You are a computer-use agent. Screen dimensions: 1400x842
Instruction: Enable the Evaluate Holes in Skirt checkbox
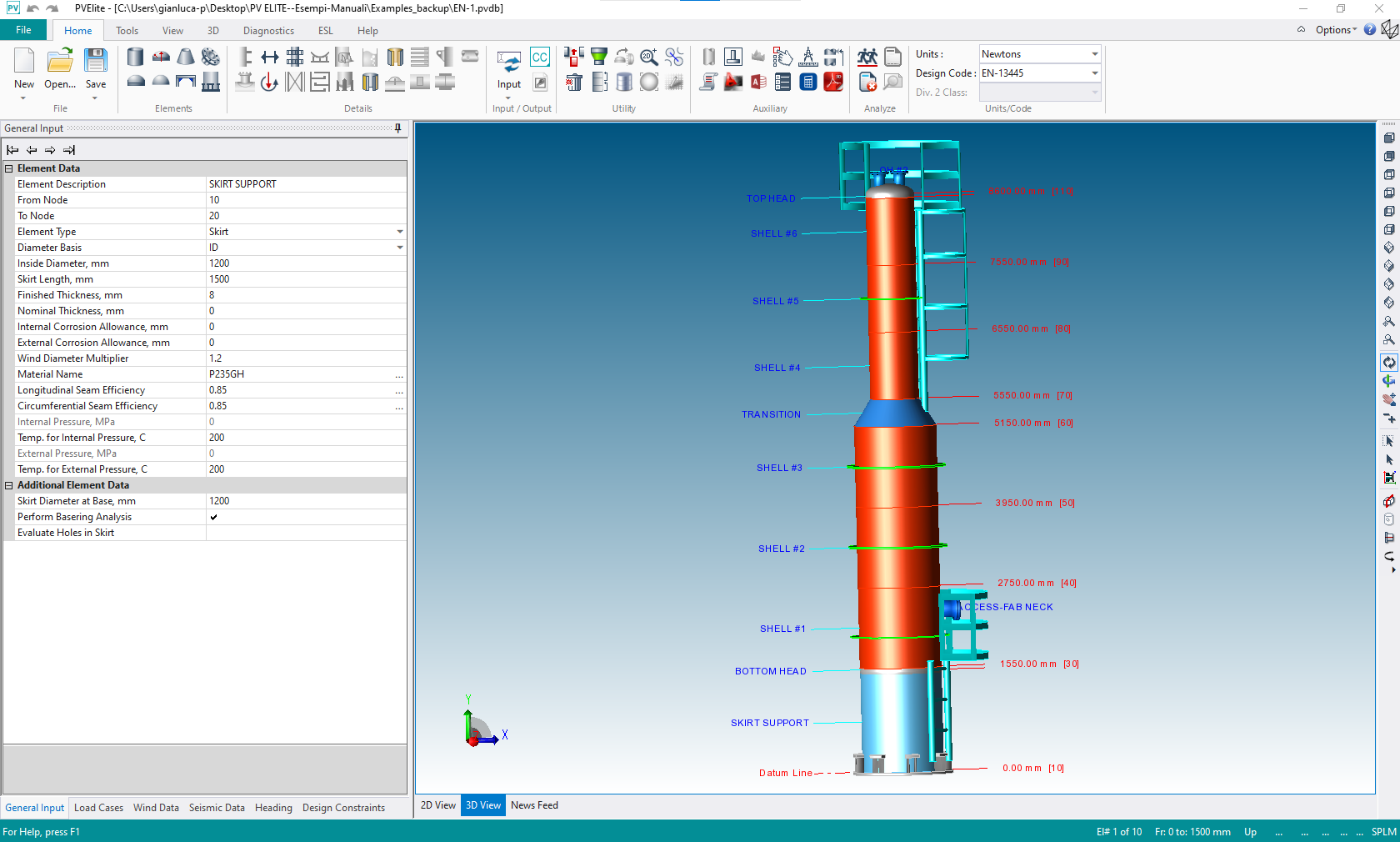coord(214,533)
